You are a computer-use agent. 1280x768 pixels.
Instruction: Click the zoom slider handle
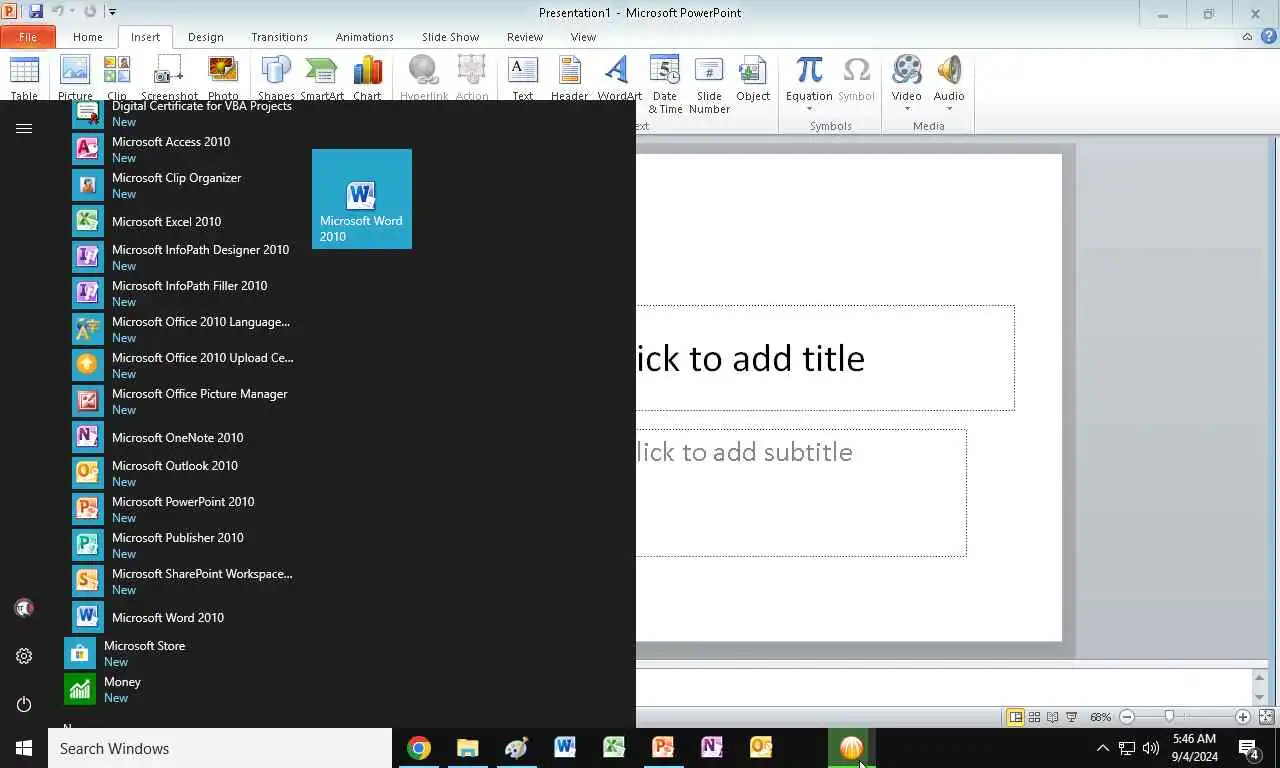coord(1169,717)
